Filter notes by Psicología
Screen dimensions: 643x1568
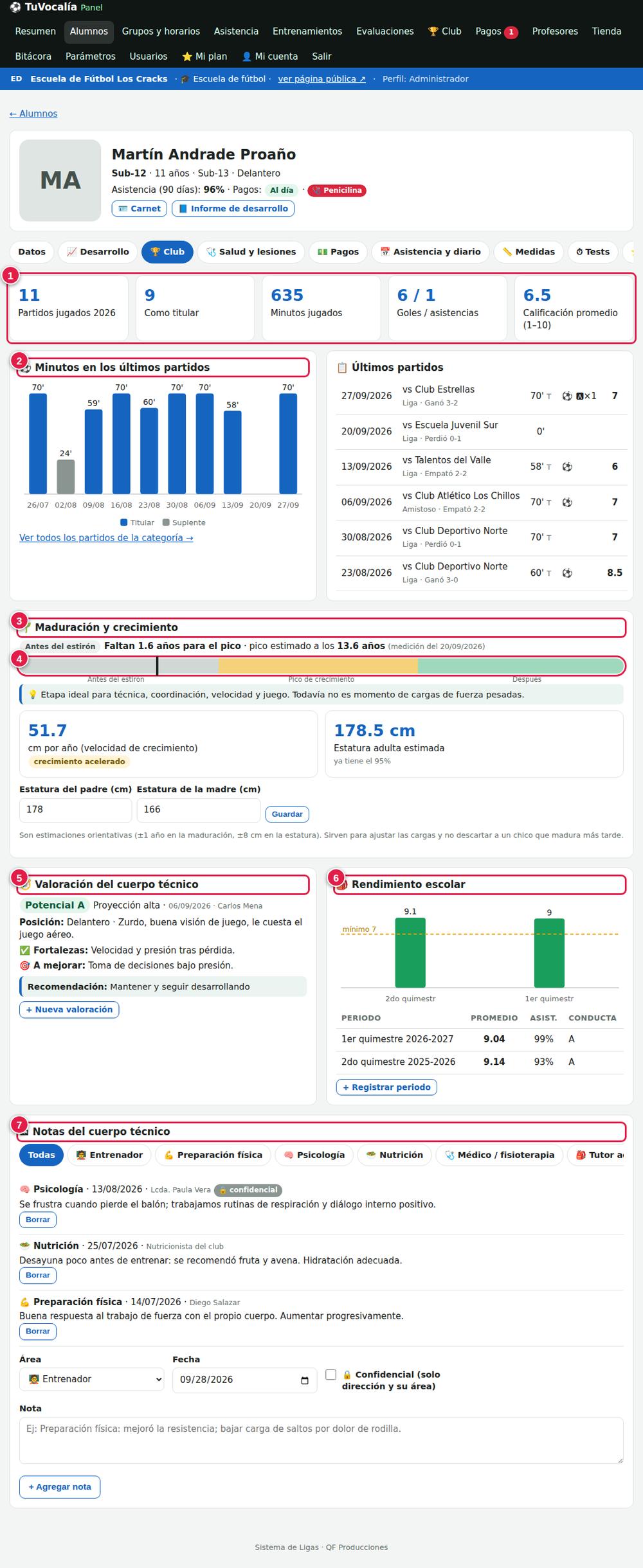click(x=314, y=1155)
